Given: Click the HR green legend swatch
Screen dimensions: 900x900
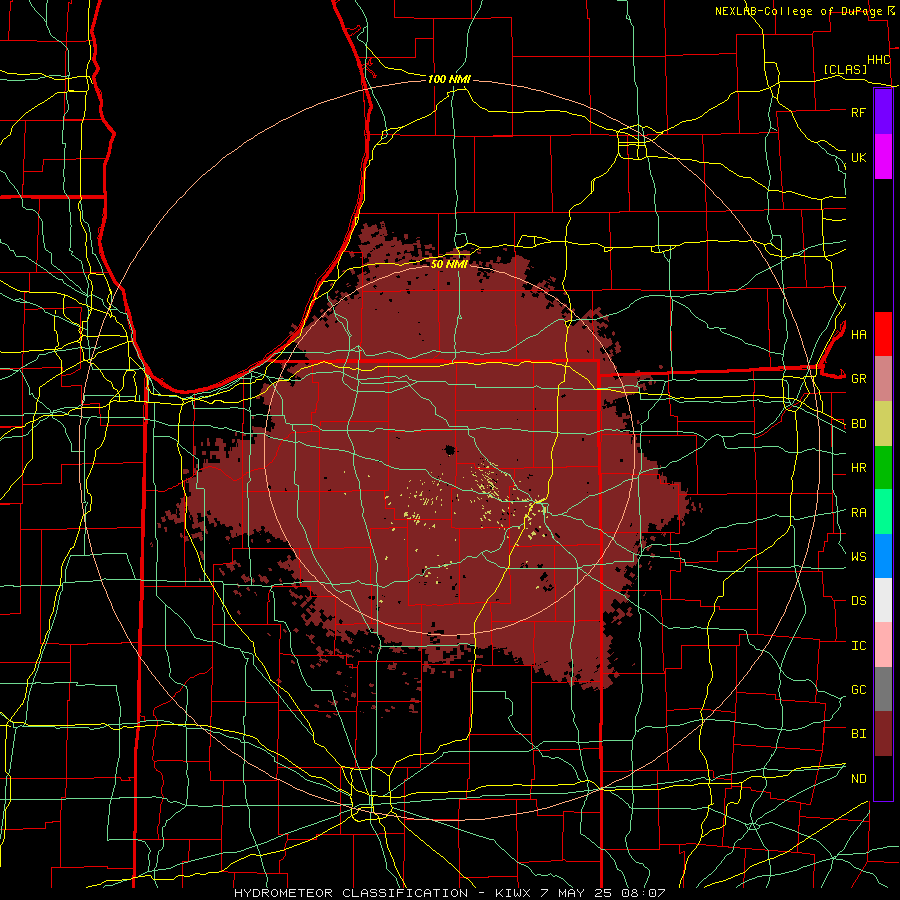Looking at the screenshot, I should [883, 468].
